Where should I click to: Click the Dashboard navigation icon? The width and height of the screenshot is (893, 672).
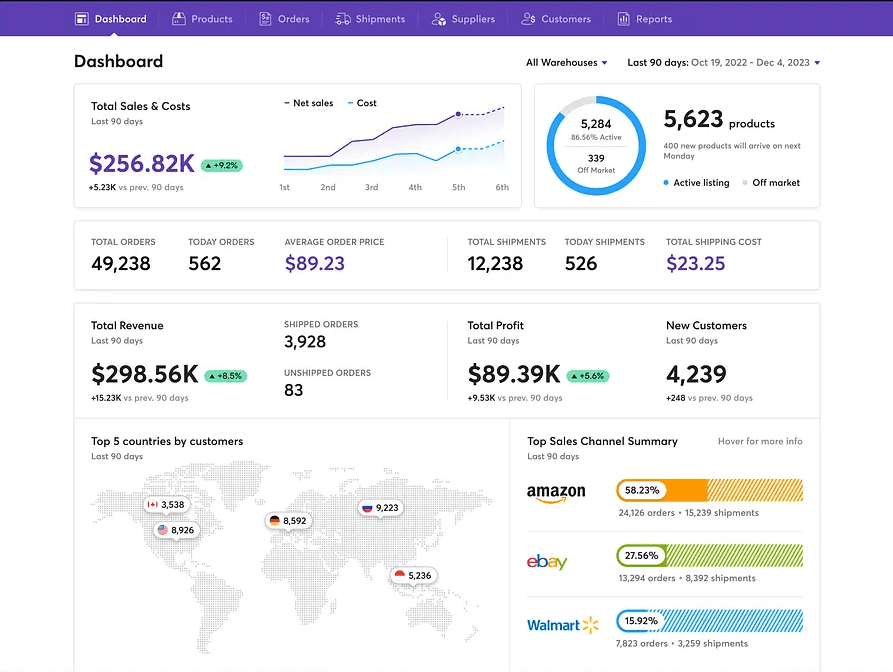pos(80,18)
